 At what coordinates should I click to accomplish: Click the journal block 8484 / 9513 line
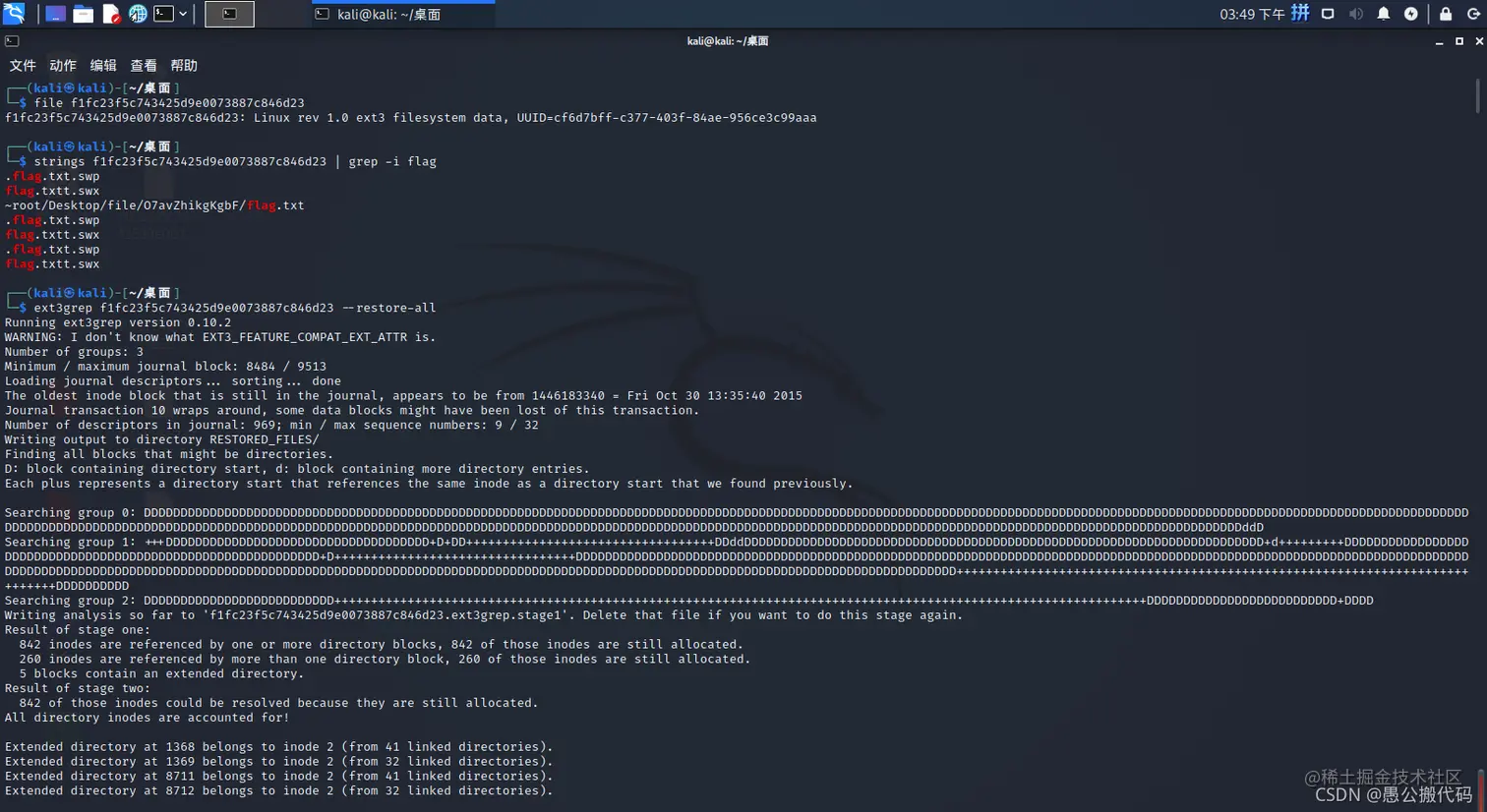(165, 367)
